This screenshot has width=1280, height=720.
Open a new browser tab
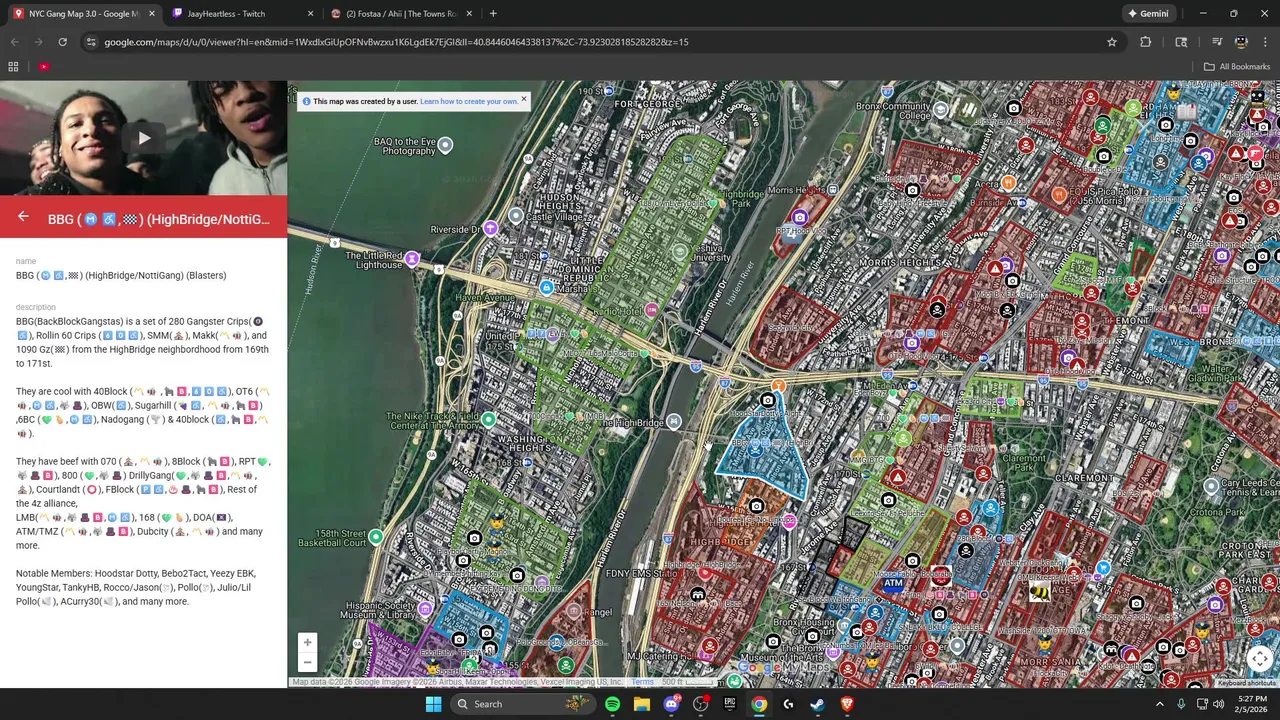point(493,14)
